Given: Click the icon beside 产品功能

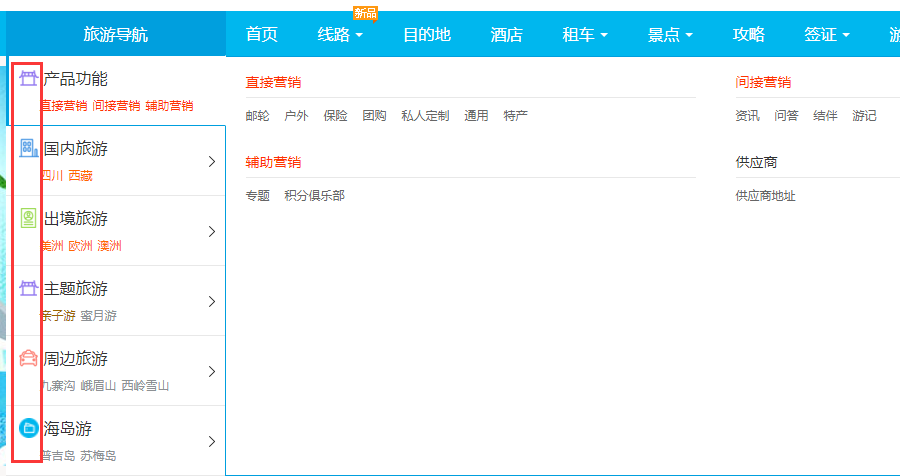Looking at the screenshot, I should 29,79.
